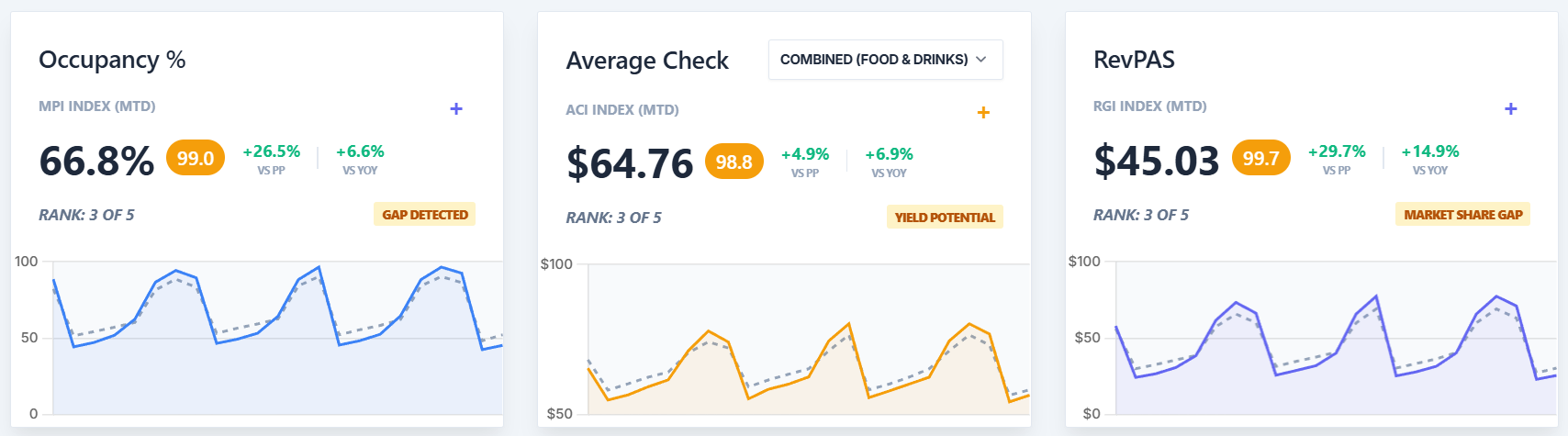Click the $64.76 average check value

(x=630, y=163)
